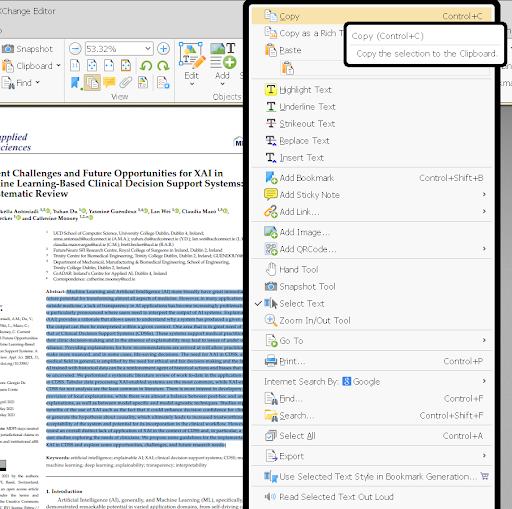This screenshot has width=512, height=509.
Task: Expand the Go To submenu
Action: [372, 341]
